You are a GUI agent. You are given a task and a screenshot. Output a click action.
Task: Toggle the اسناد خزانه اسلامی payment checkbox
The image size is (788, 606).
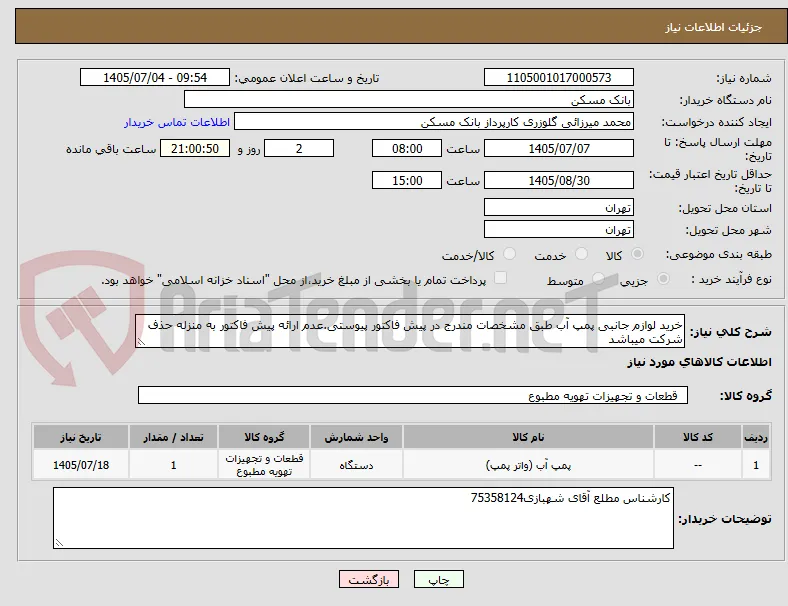point(501,278)
